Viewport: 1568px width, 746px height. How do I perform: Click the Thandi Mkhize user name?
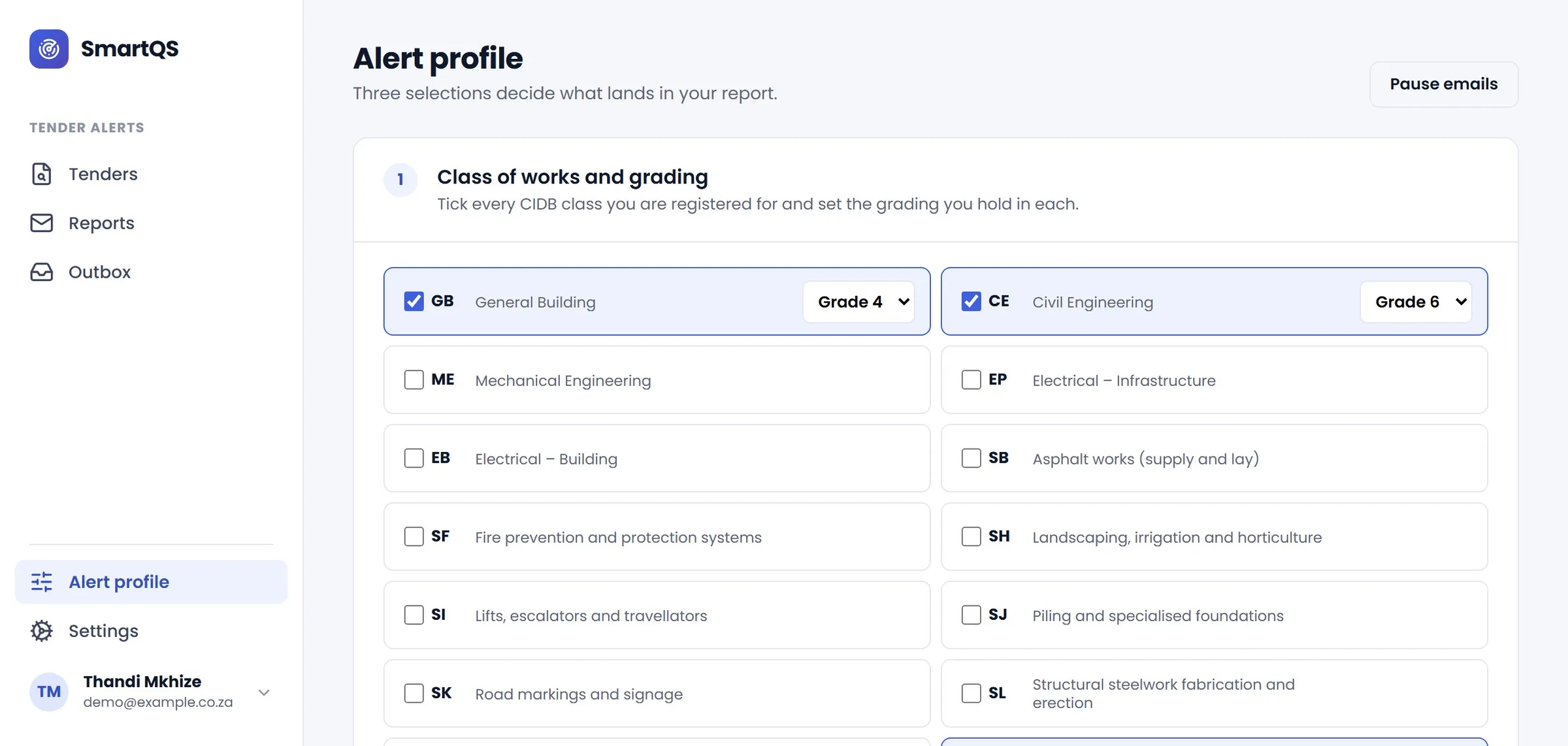142,681
